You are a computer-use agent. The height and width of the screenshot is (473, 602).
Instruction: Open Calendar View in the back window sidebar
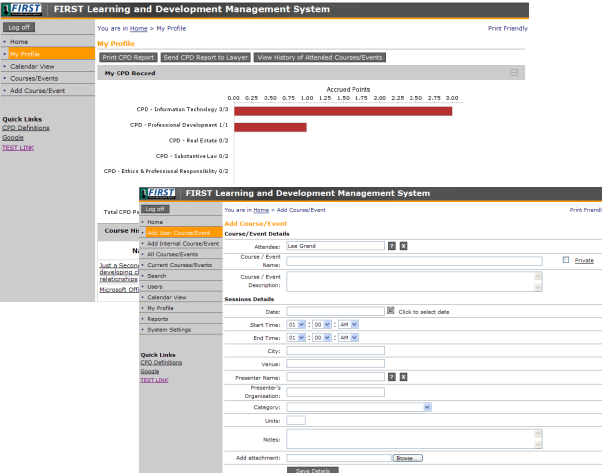click(32, 66)
